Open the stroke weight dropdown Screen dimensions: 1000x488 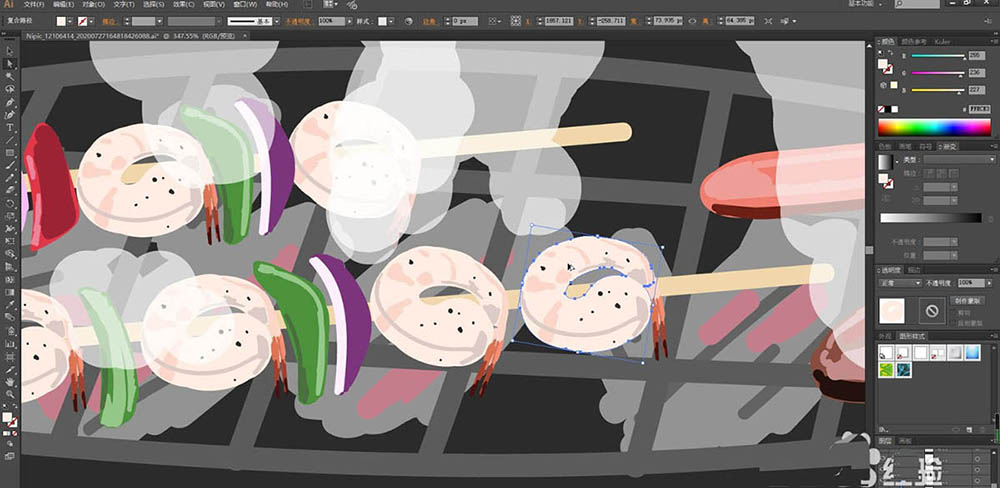[x=159, y=21]
